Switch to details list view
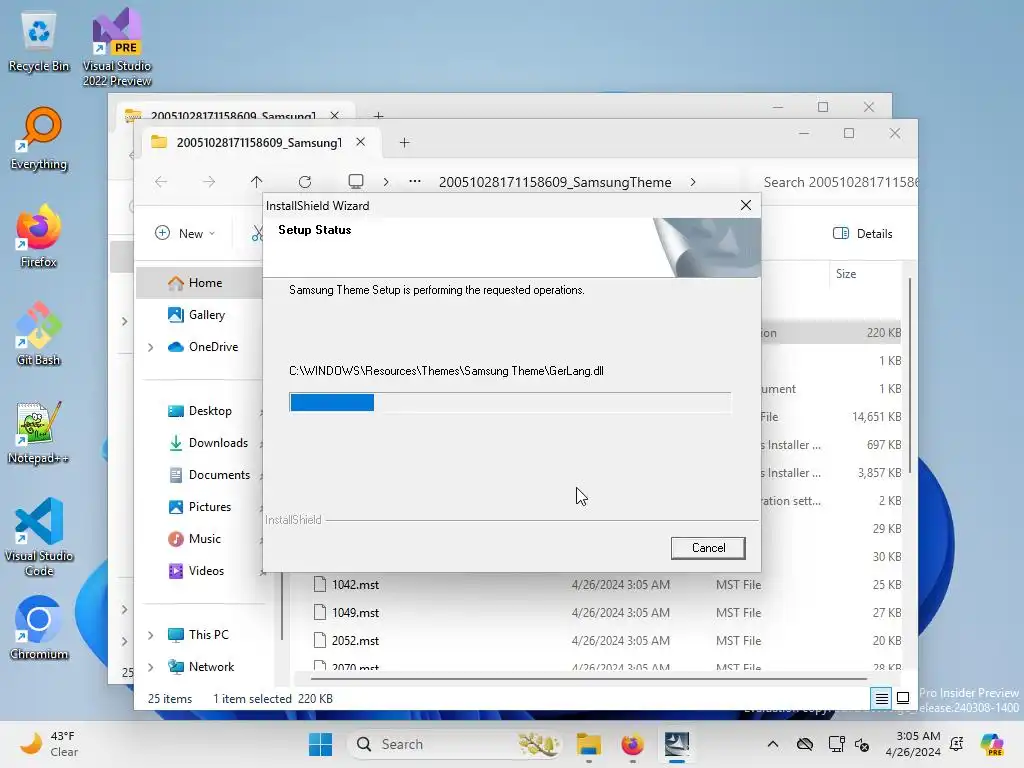This screenshot has height=768, width=1024. click(881, 698)
